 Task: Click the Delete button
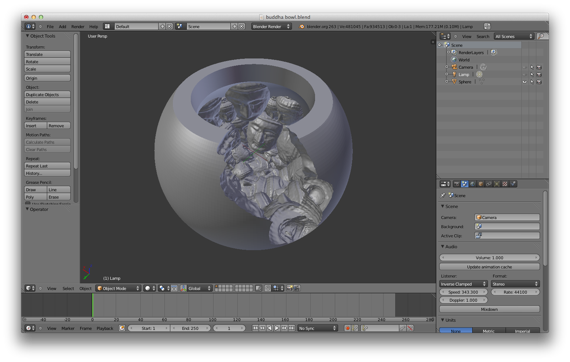pos(47,102)
